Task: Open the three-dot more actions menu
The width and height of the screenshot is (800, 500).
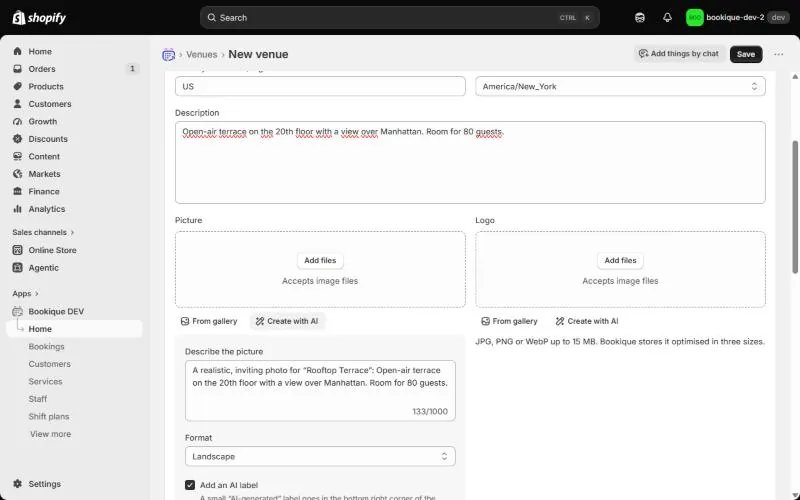Action: (x=779, y=54)
